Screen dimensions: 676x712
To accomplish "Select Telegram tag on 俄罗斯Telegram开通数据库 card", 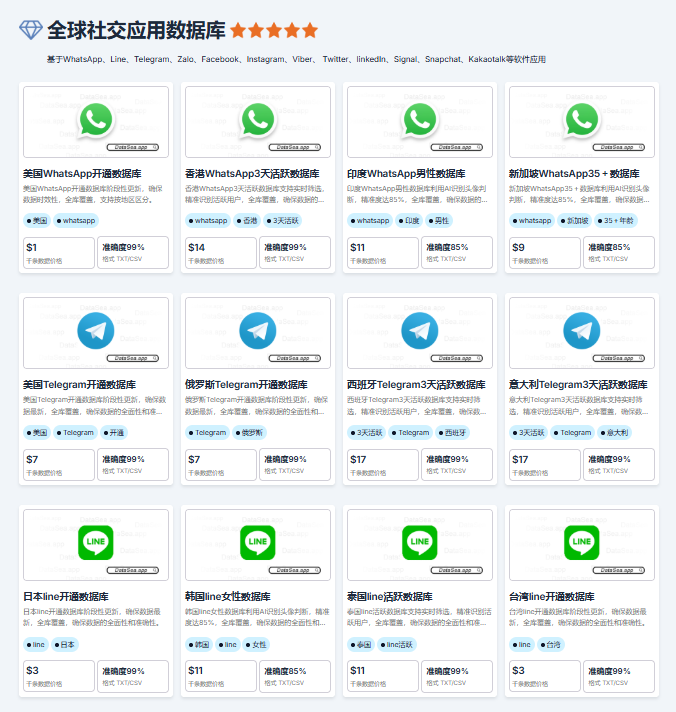I will coord(207,433).
